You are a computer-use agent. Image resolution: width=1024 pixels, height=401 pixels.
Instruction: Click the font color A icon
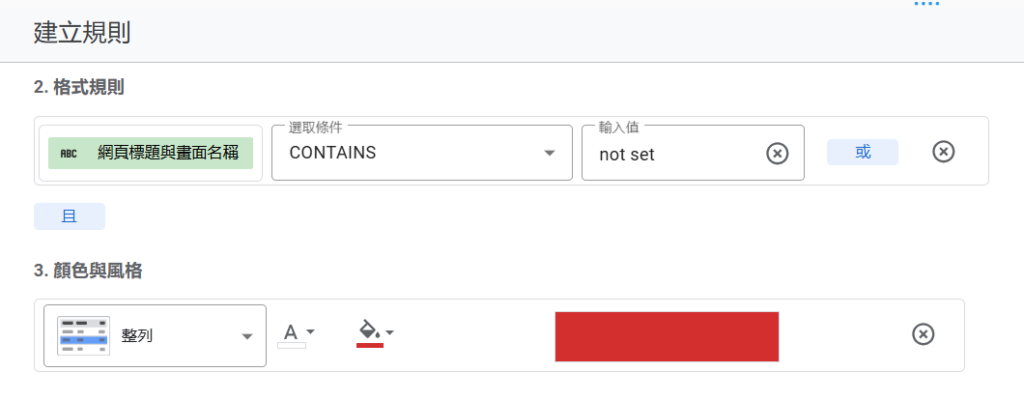pyautogui.click(x=291, y=331)
